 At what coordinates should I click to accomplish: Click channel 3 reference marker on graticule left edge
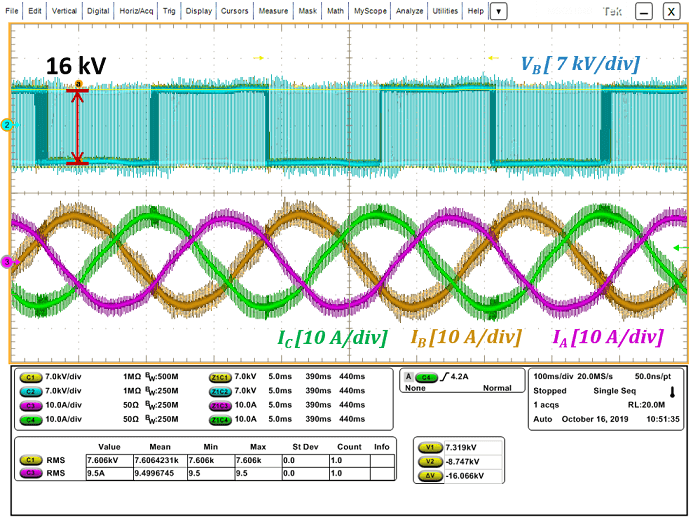(6, 262)
